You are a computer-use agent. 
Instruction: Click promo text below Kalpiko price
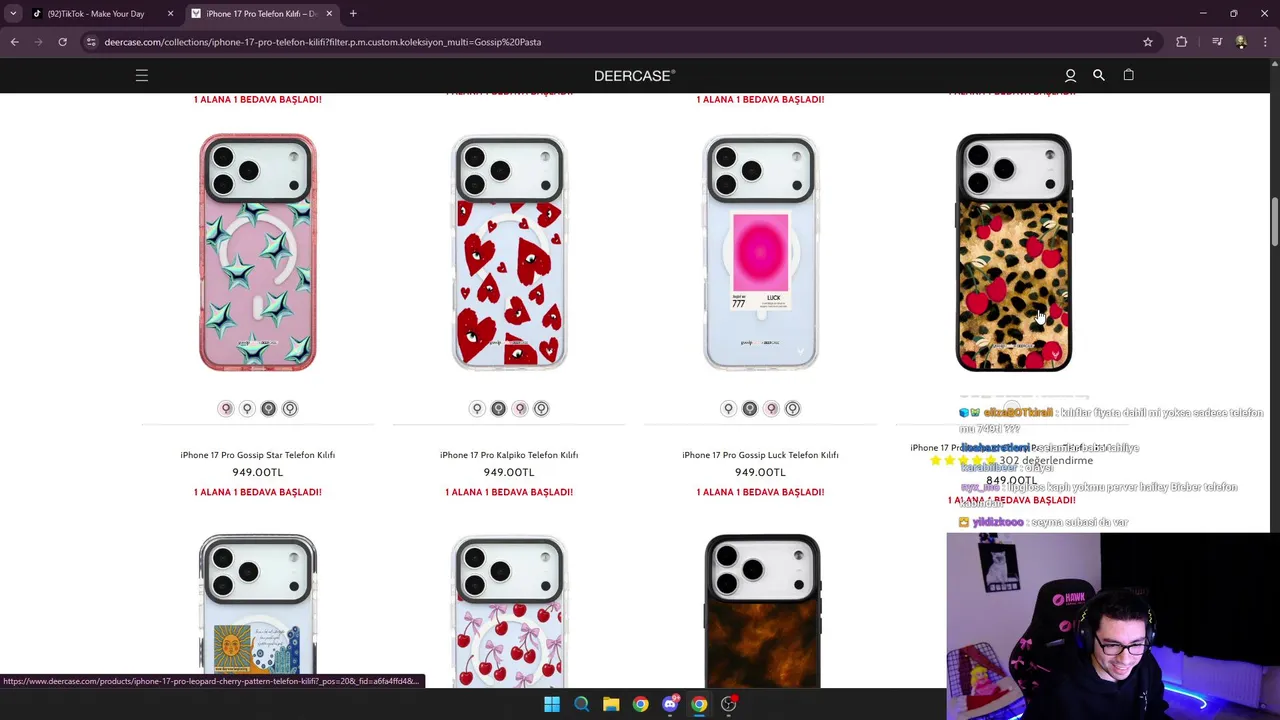pos(509,492)
